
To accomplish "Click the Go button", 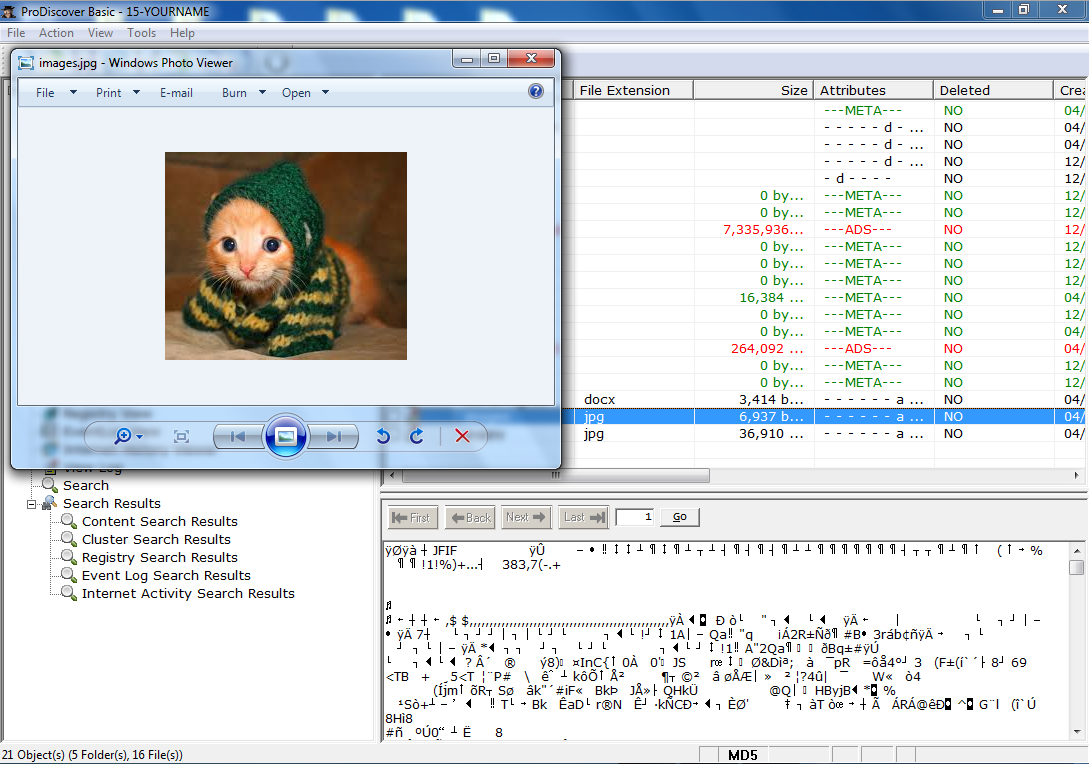I will pyautogui.click(x=679, y=517).
